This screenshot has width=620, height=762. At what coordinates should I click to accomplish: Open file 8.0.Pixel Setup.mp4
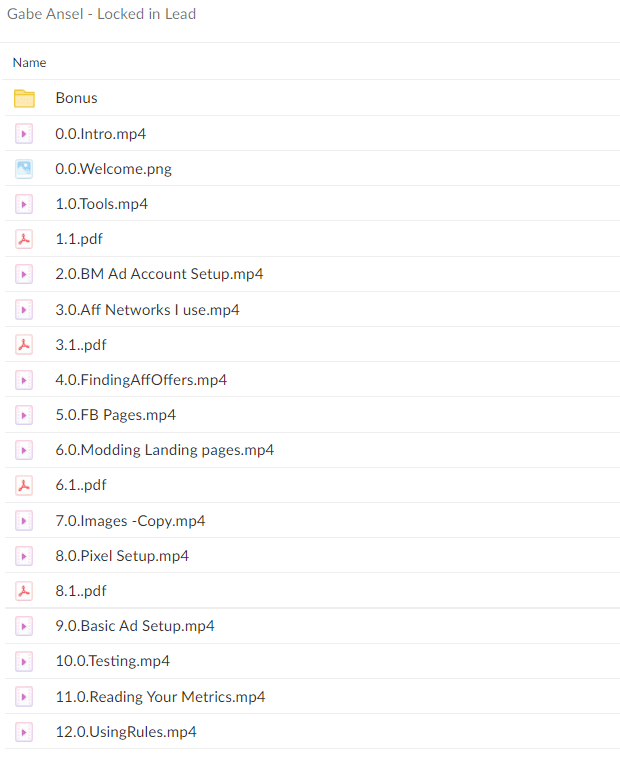(x=122, y=556)
